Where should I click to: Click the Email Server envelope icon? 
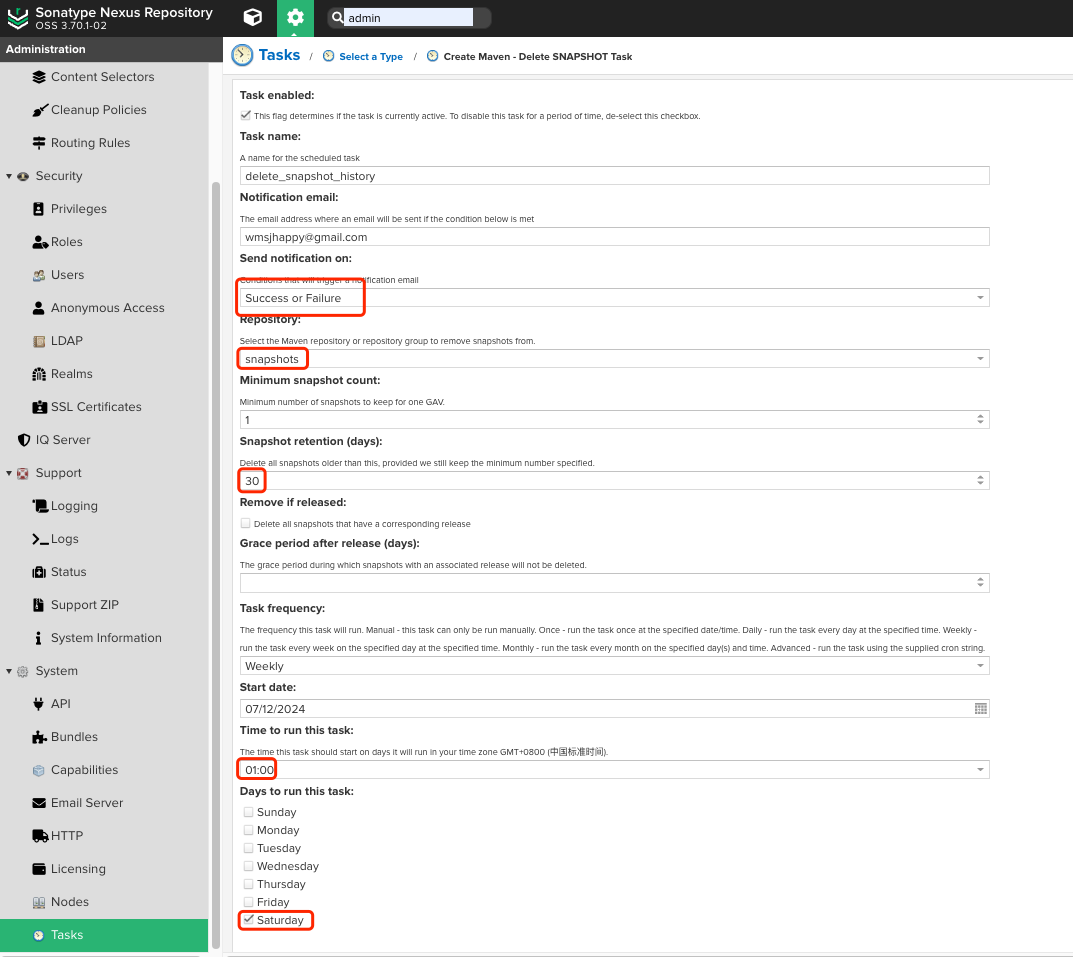coord(39,803)
